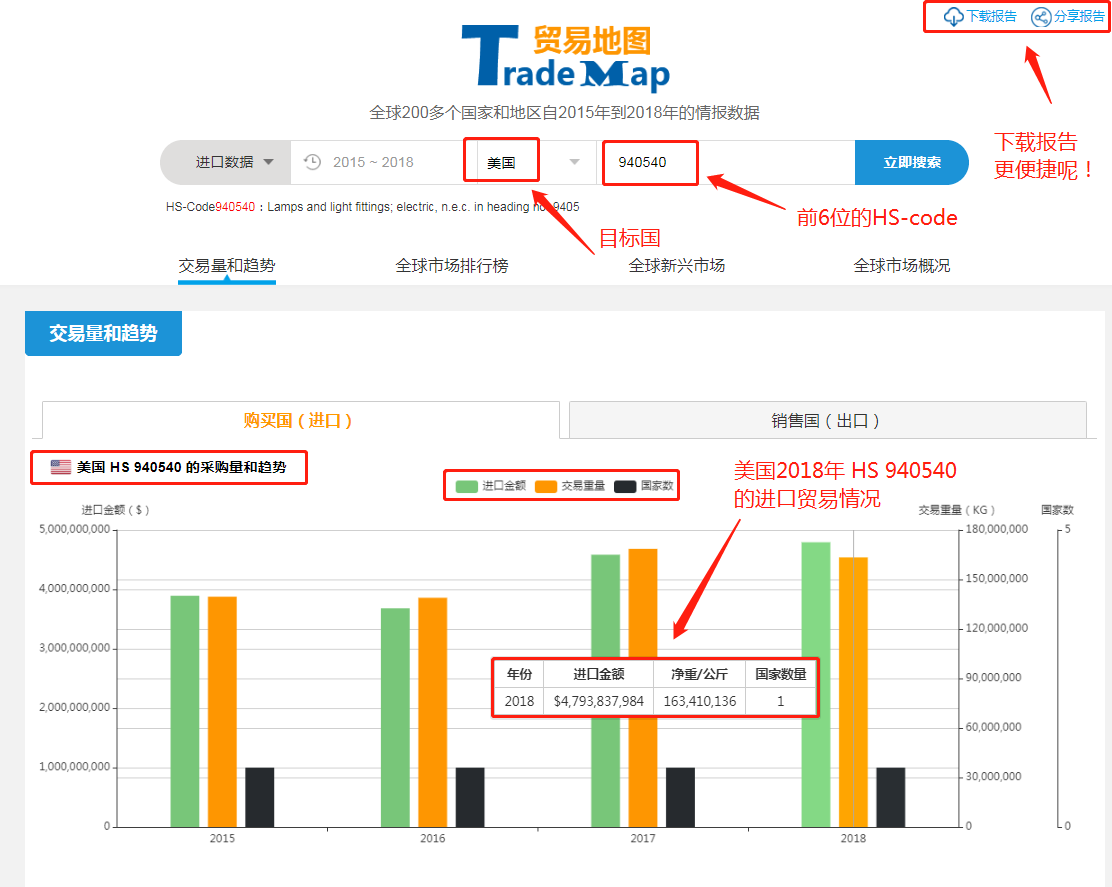Click the Trade Map logo

tap(565, 58)
